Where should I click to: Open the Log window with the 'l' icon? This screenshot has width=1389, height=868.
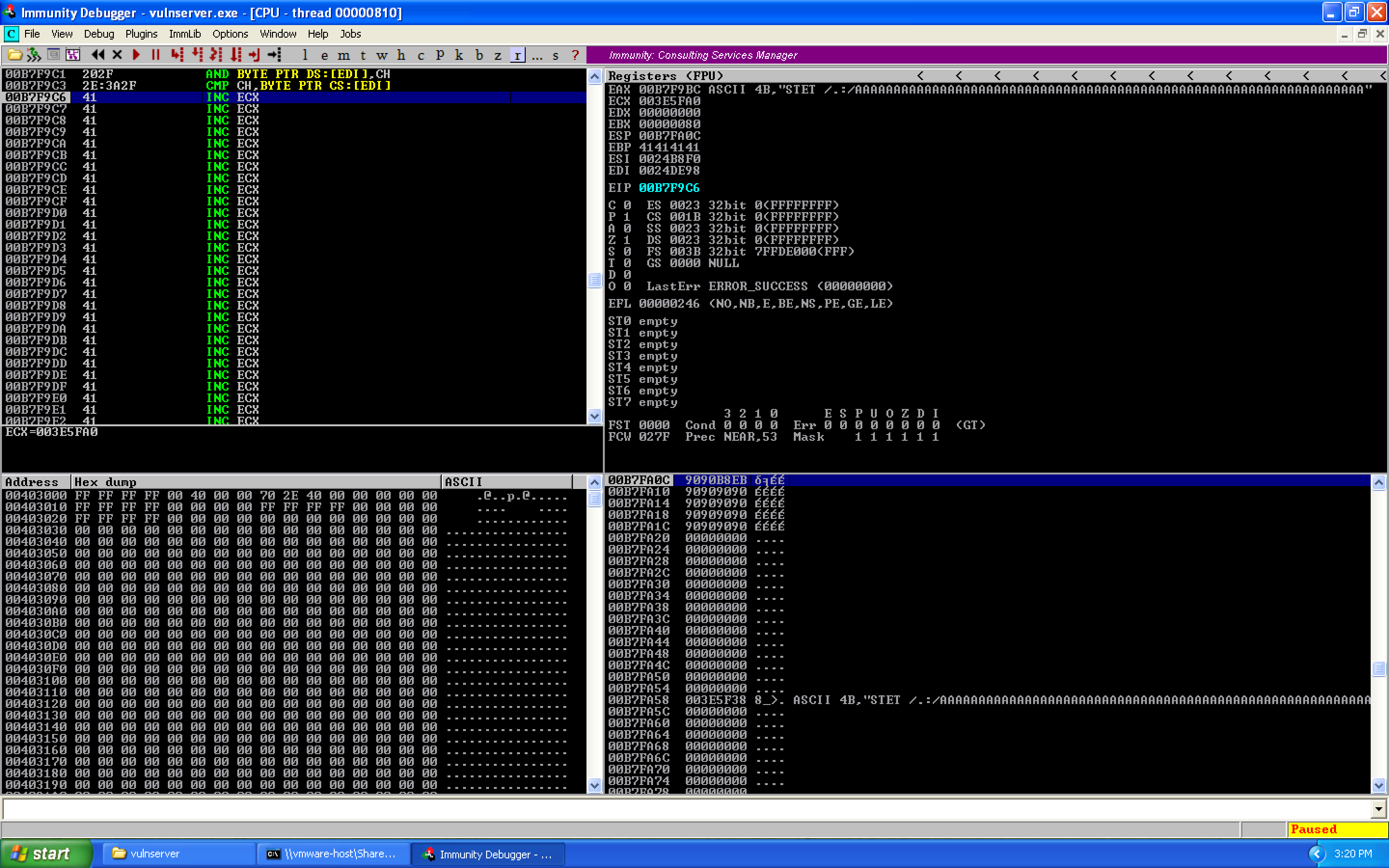[x=305, y=55]
